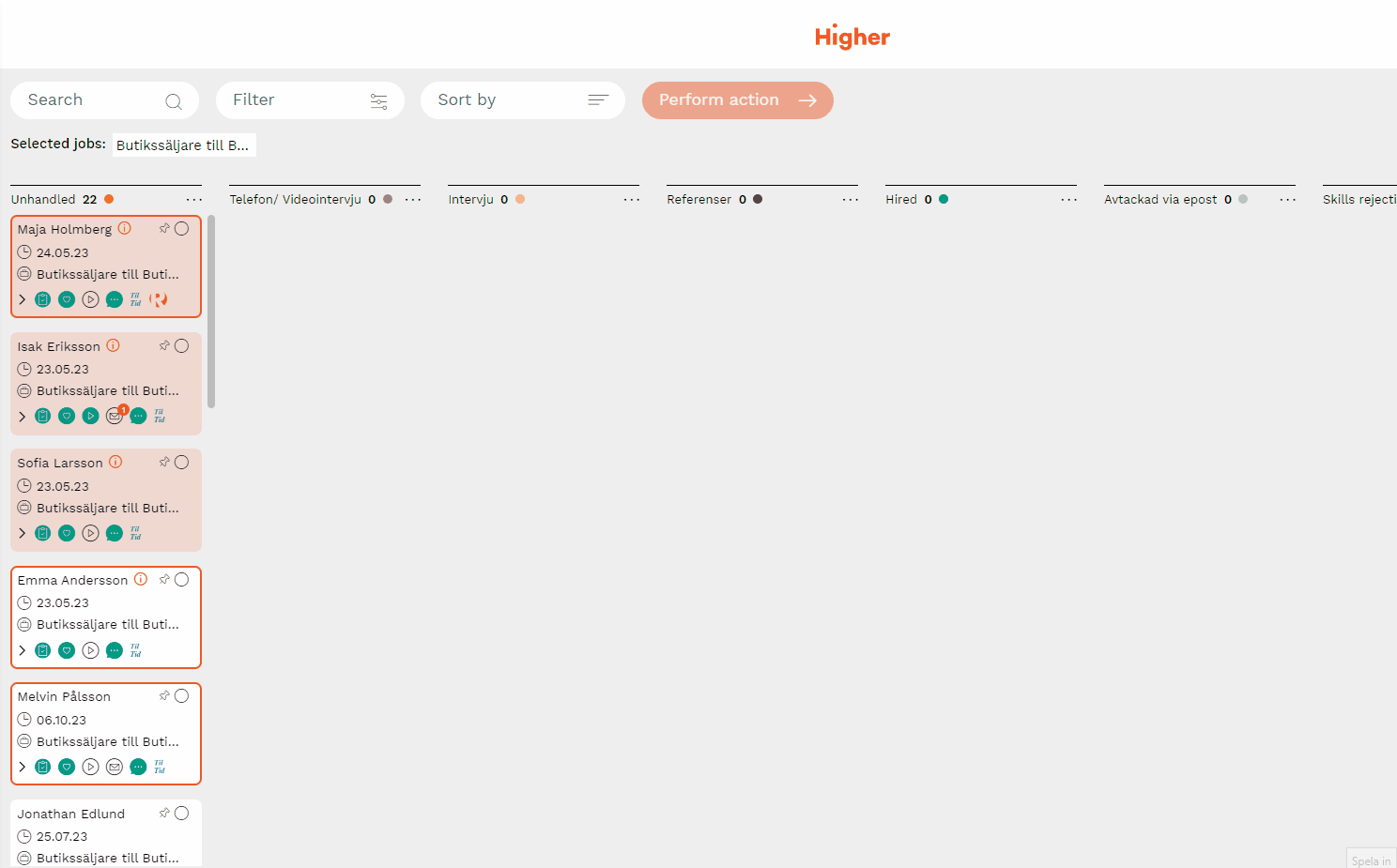Open the Filter dropdown
The height and width of the screenshot is (868, 1397).
[x=310, y=100]
